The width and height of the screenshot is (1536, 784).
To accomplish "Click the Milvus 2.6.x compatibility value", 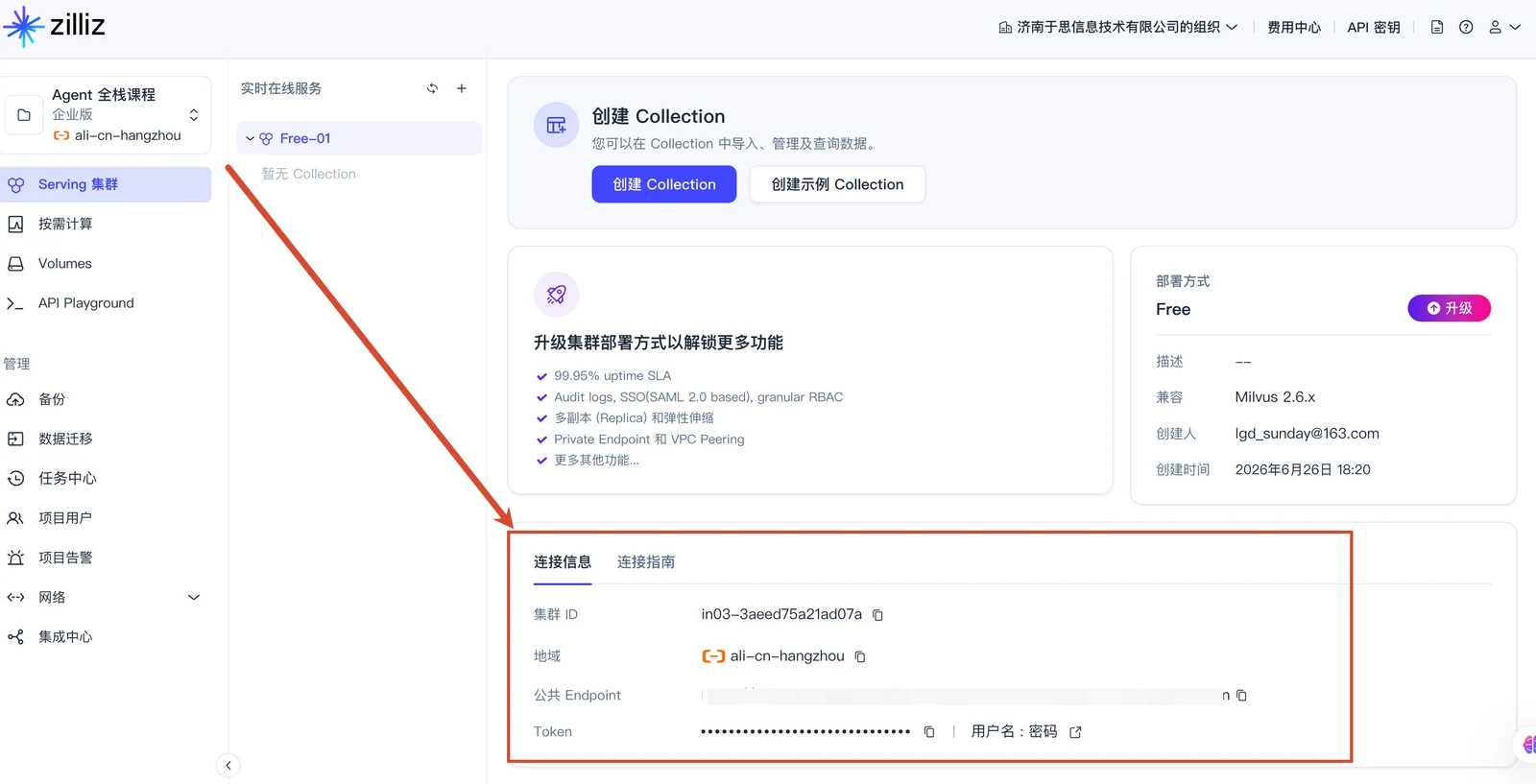I will [1275, 397].
